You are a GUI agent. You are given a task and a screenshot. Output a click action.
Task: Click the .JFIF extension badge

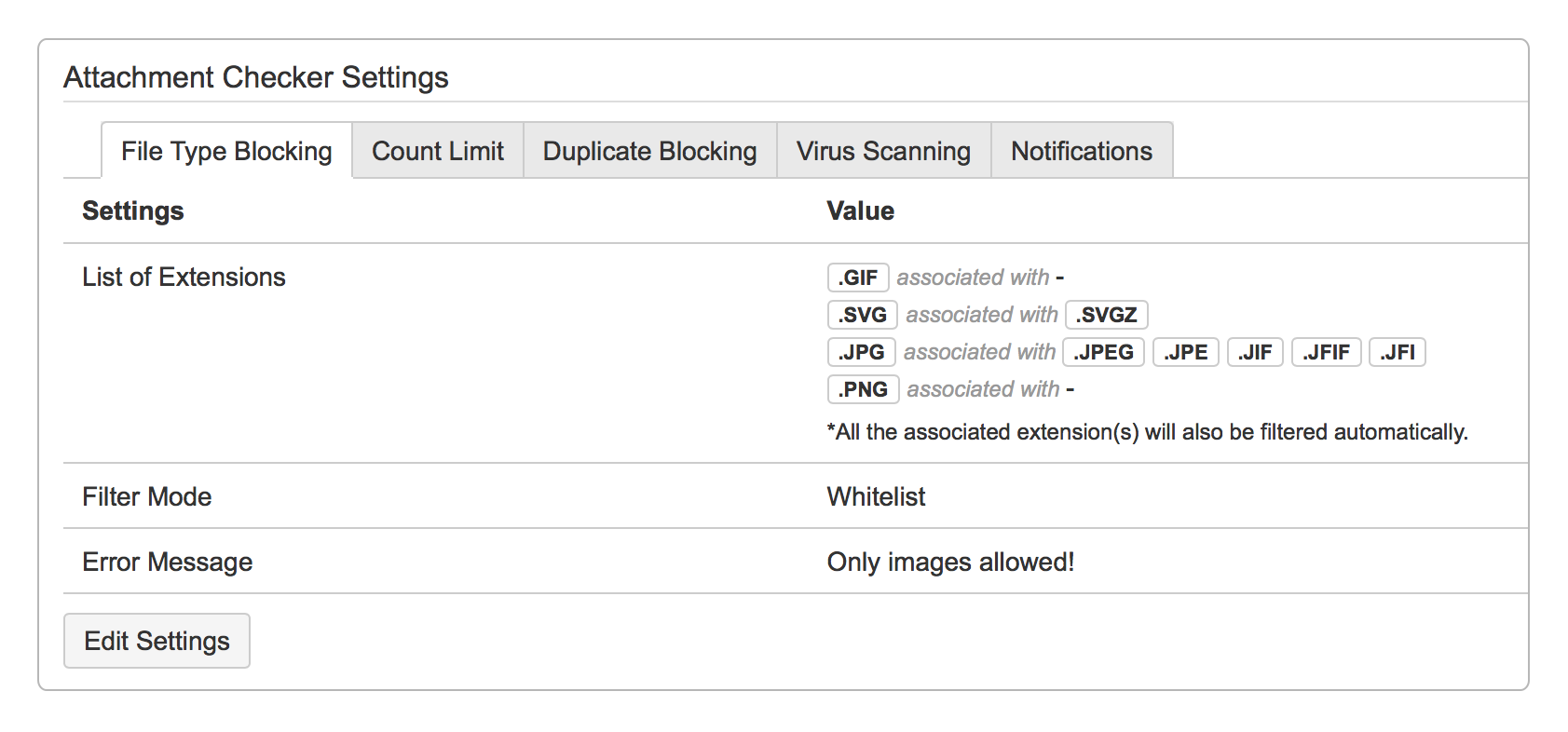(1326, 351)
